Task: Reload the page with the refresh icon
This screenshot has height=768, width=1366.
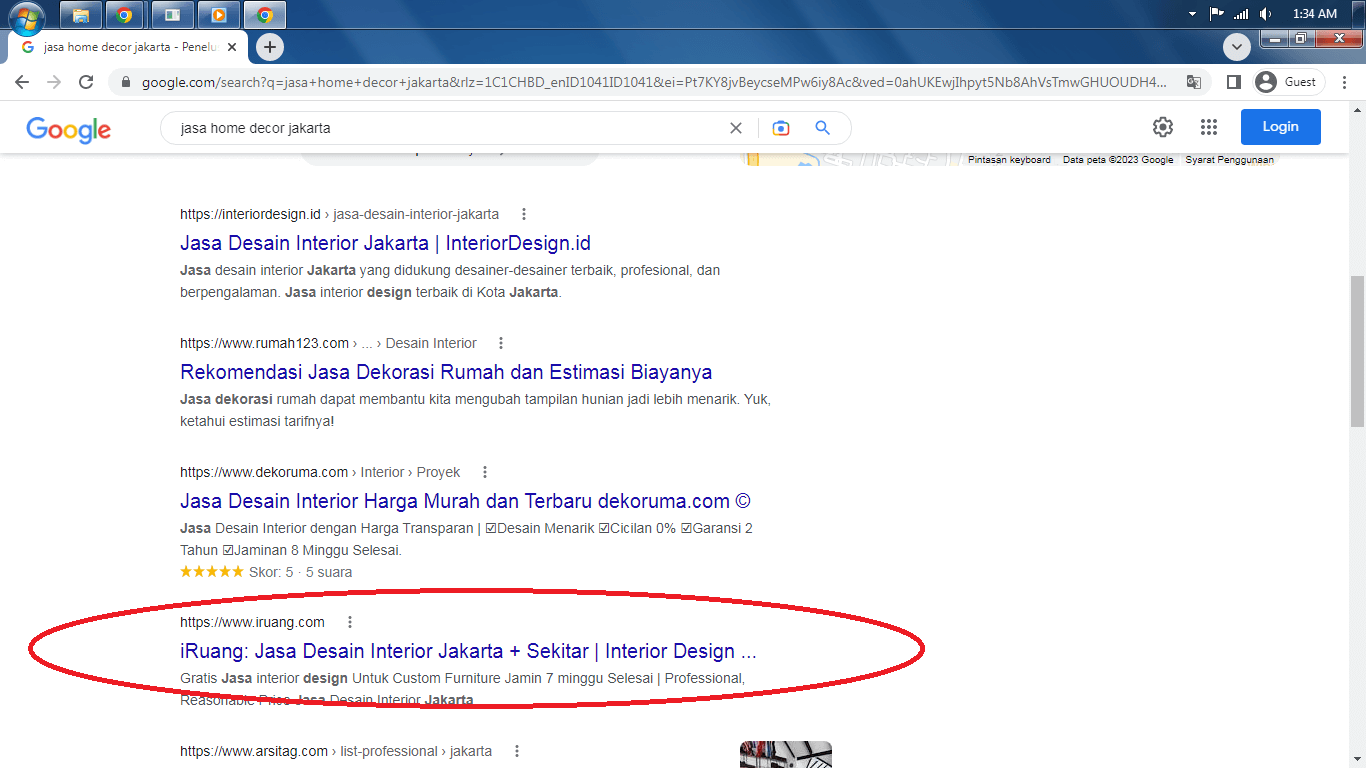Action: pyautogui.click(x=86, y=82)
